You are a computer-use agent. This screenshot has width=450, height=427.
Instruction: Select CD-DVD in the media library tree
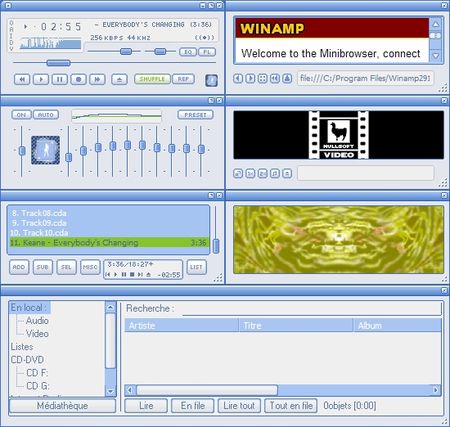point(27,360)
